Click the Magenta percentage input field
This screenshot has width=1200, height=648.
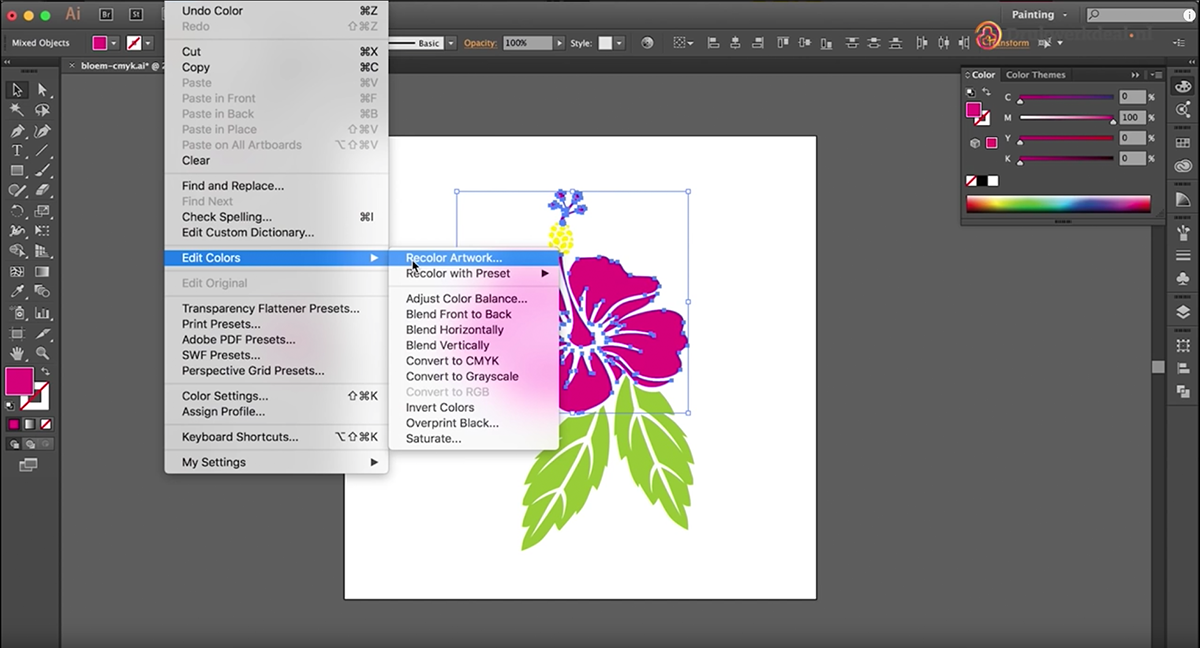point(1132,118)
